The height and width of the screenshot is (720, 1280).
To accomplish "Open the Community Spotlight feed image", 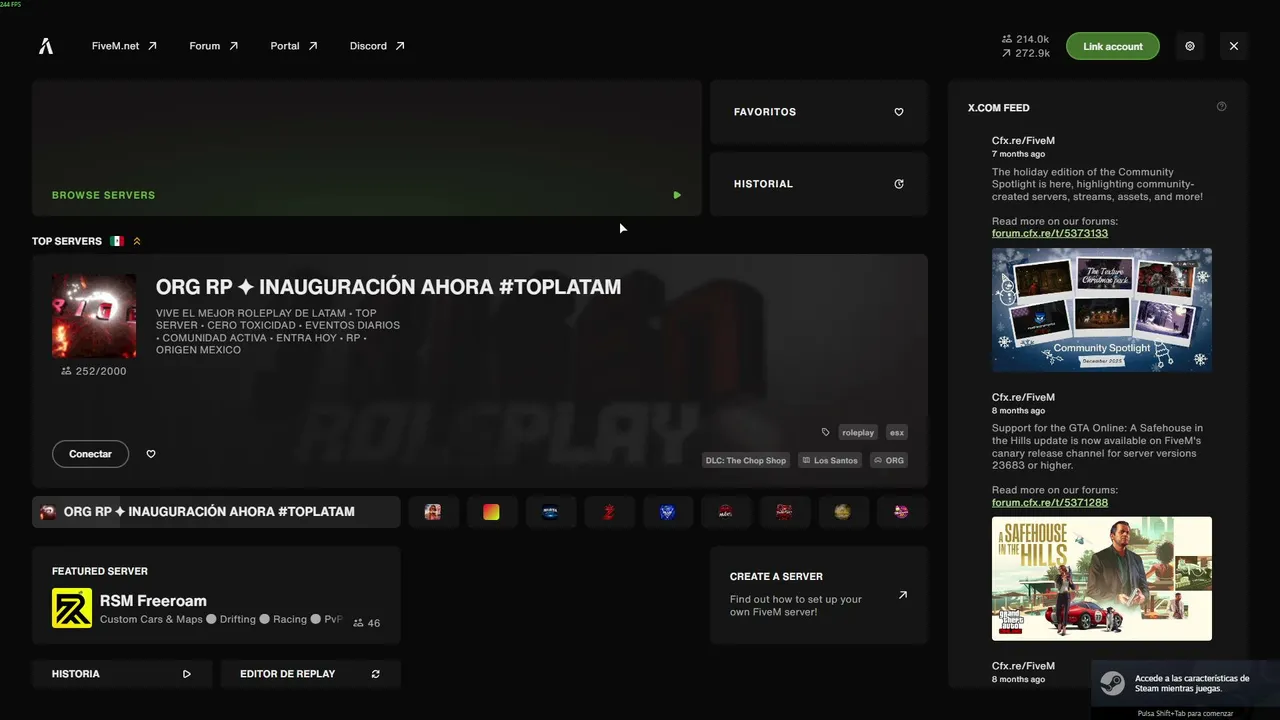I will coord(1102,310).
